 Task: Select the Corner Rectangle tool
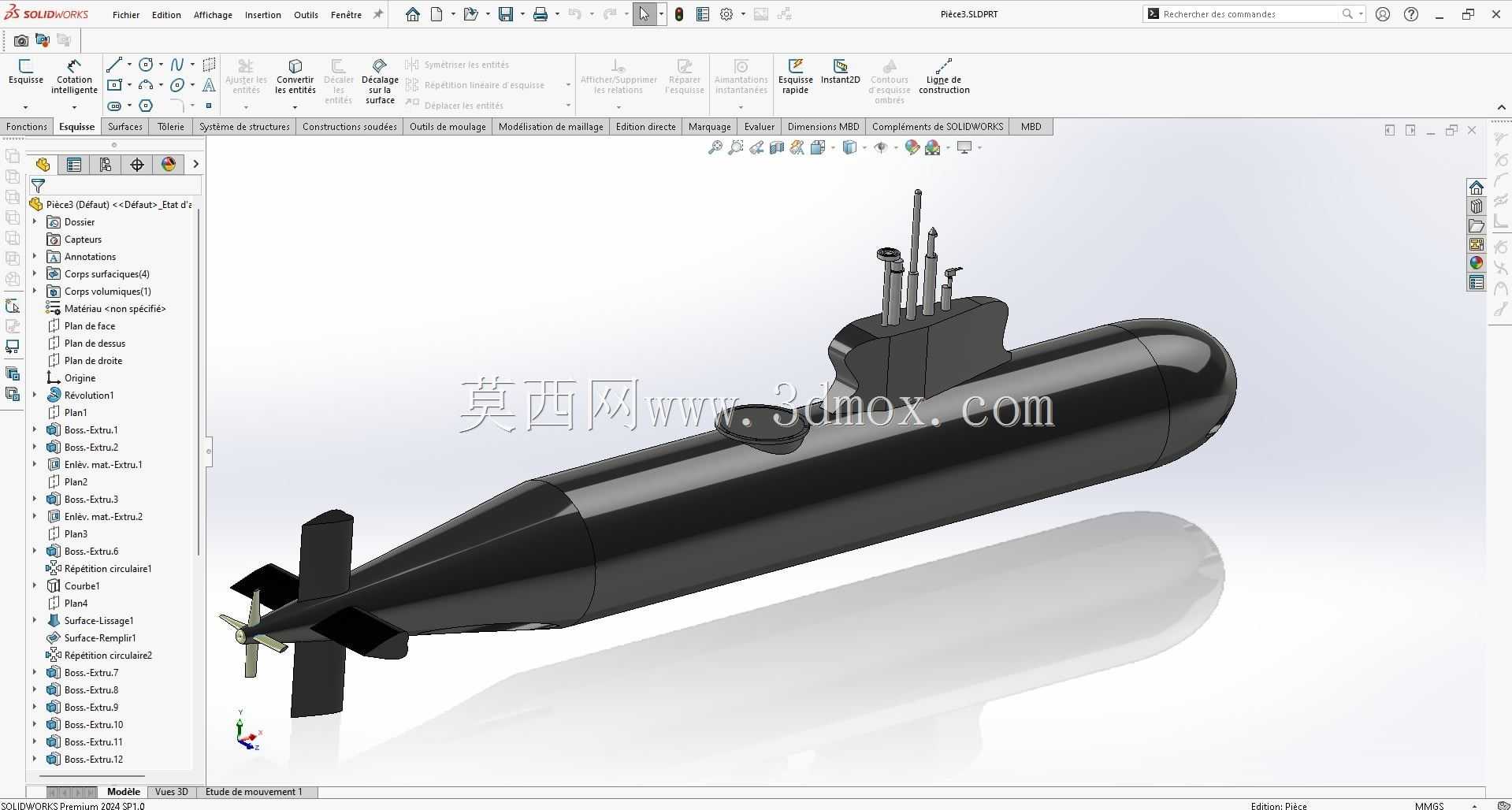pos(115,85)
